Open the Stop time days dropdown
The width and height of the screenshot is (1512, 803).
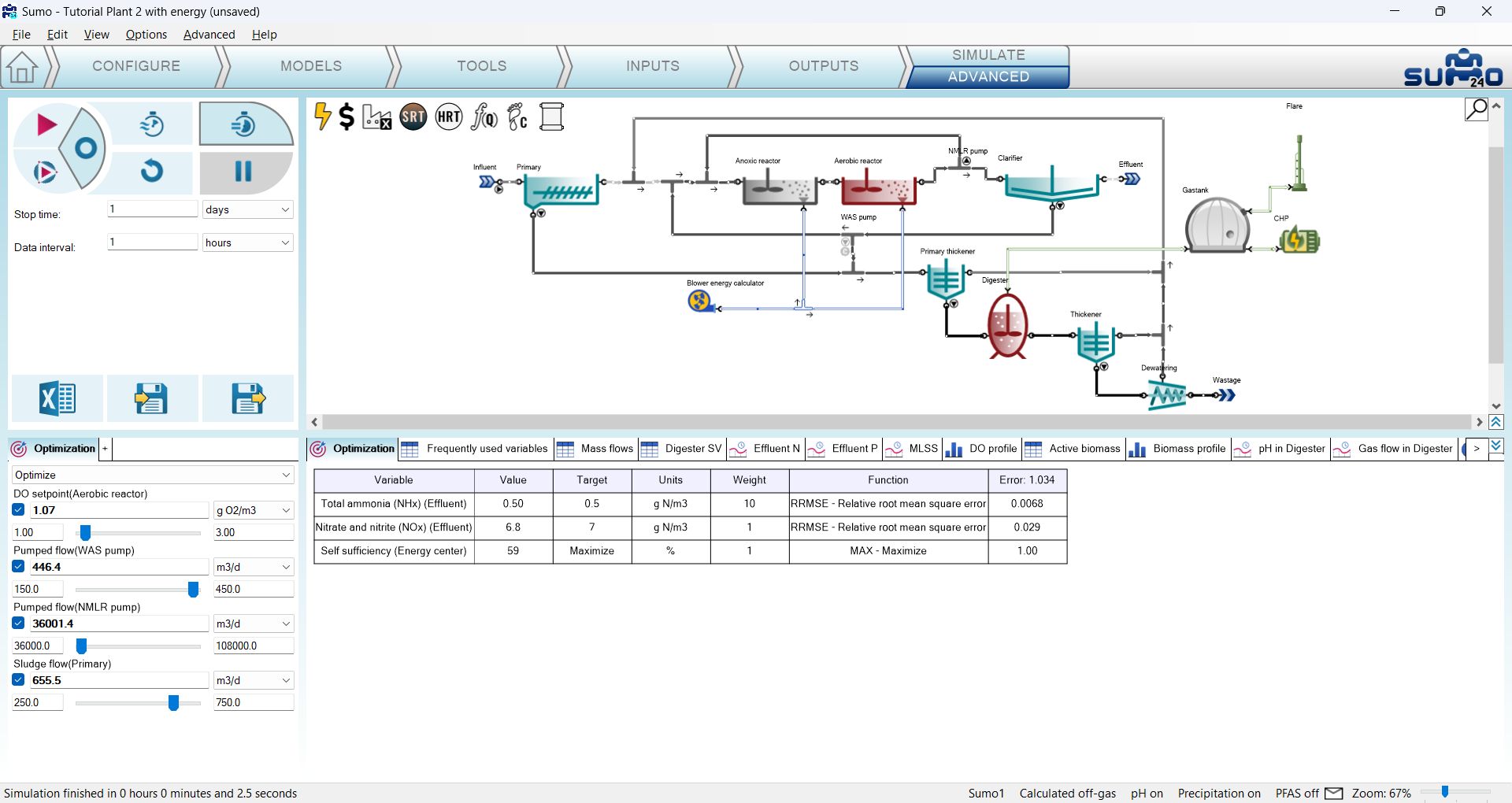pyautogui.click(x=248, y=209)
